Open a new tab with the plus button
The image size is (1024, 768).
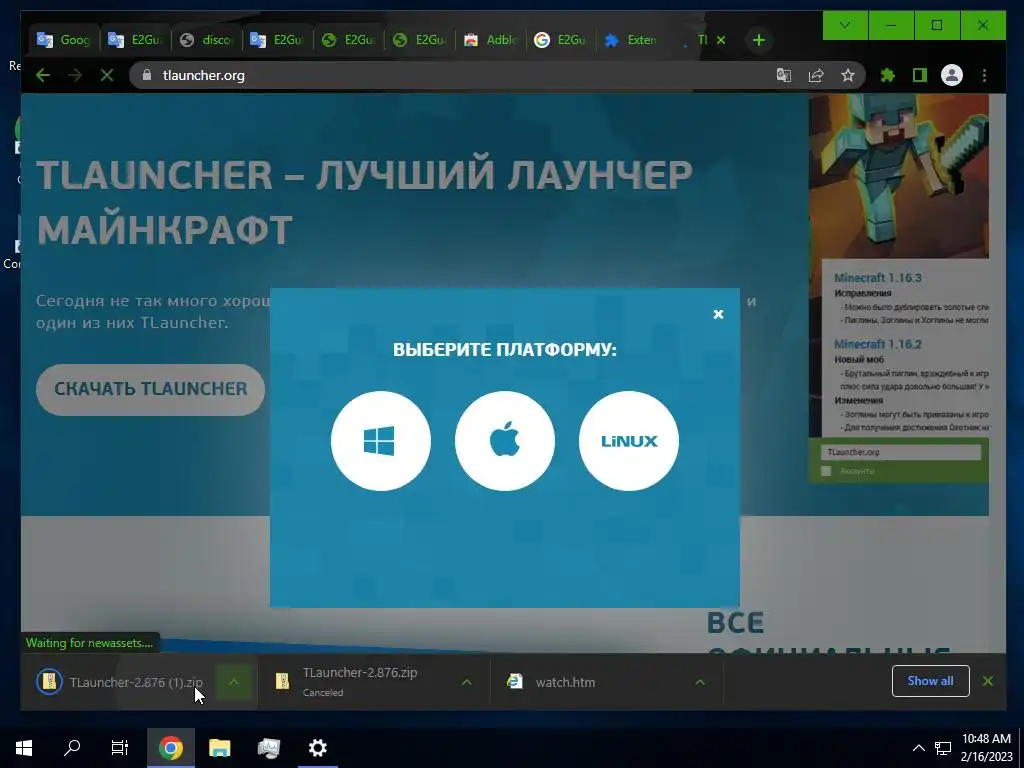759,40
